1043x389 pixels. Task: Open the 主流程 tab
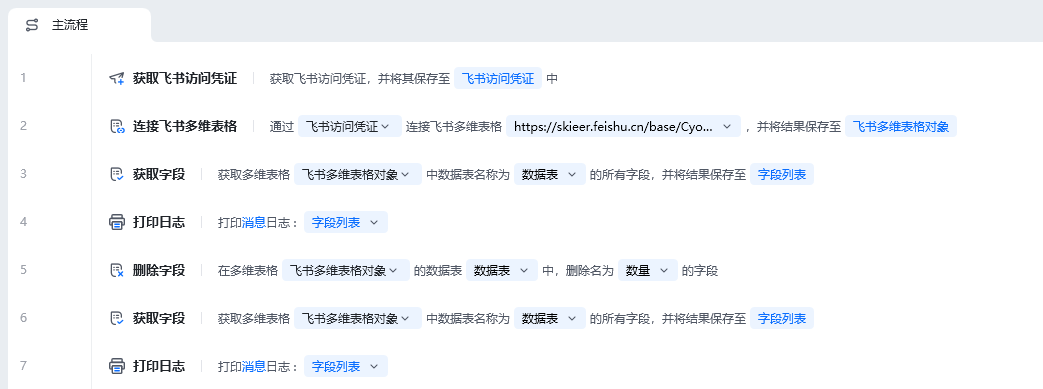coord(79,25)
